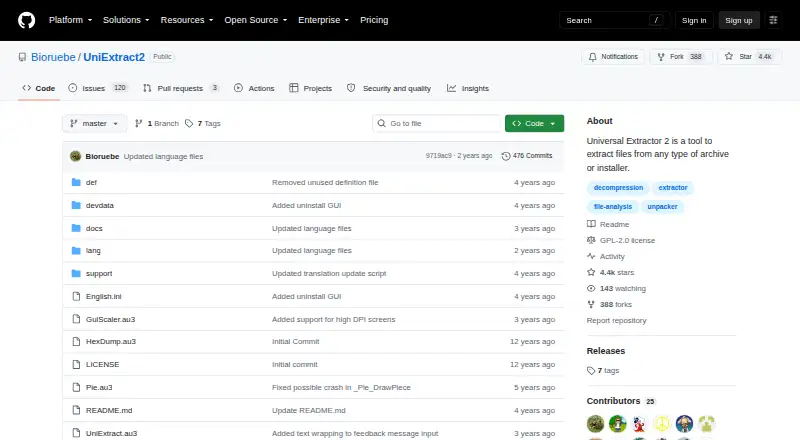The height and width of the screenshot is (440, 800).
Task: Switch to the Pull requests tab
Action: [x=181, y=88]
